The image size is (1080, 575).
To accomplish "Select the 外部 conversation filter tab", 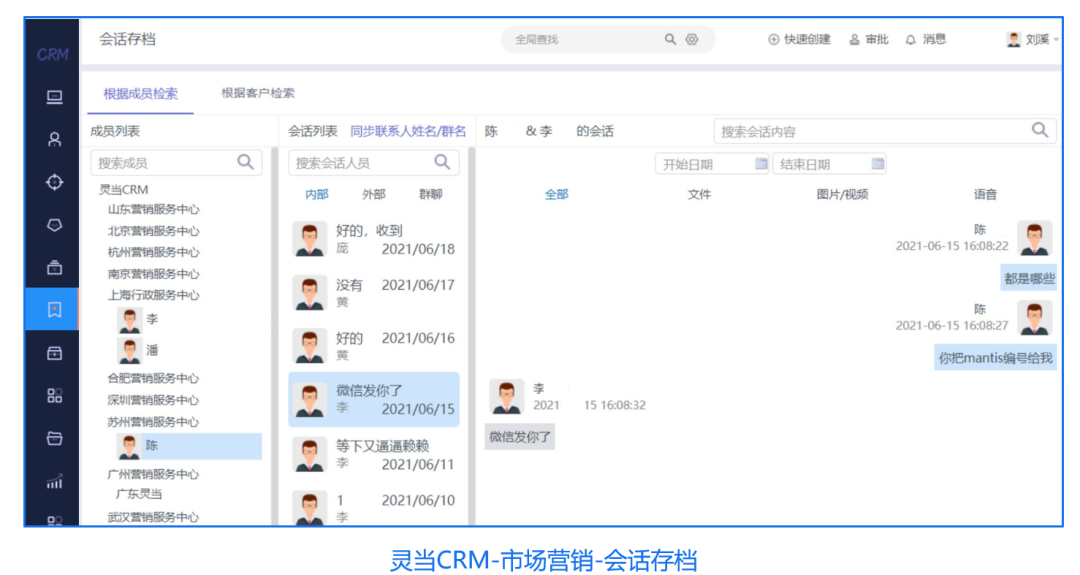I will (x=374, y=195).
